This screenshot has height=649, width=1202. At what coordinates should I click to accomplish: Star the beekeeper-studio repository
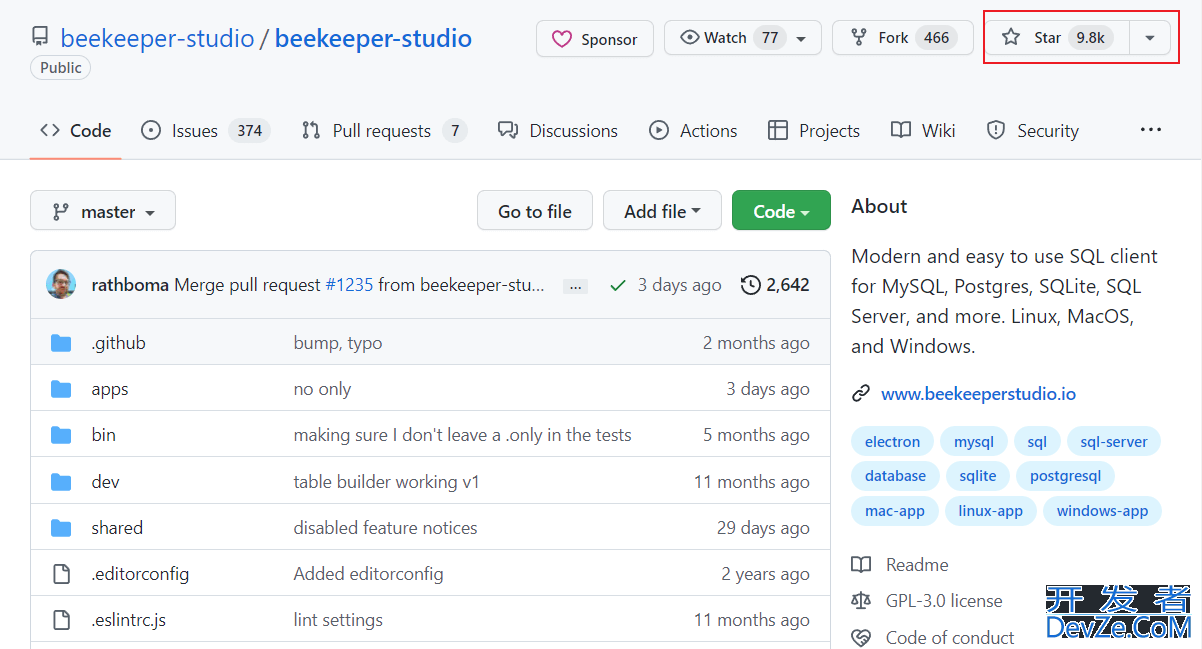coord(1056,38)
